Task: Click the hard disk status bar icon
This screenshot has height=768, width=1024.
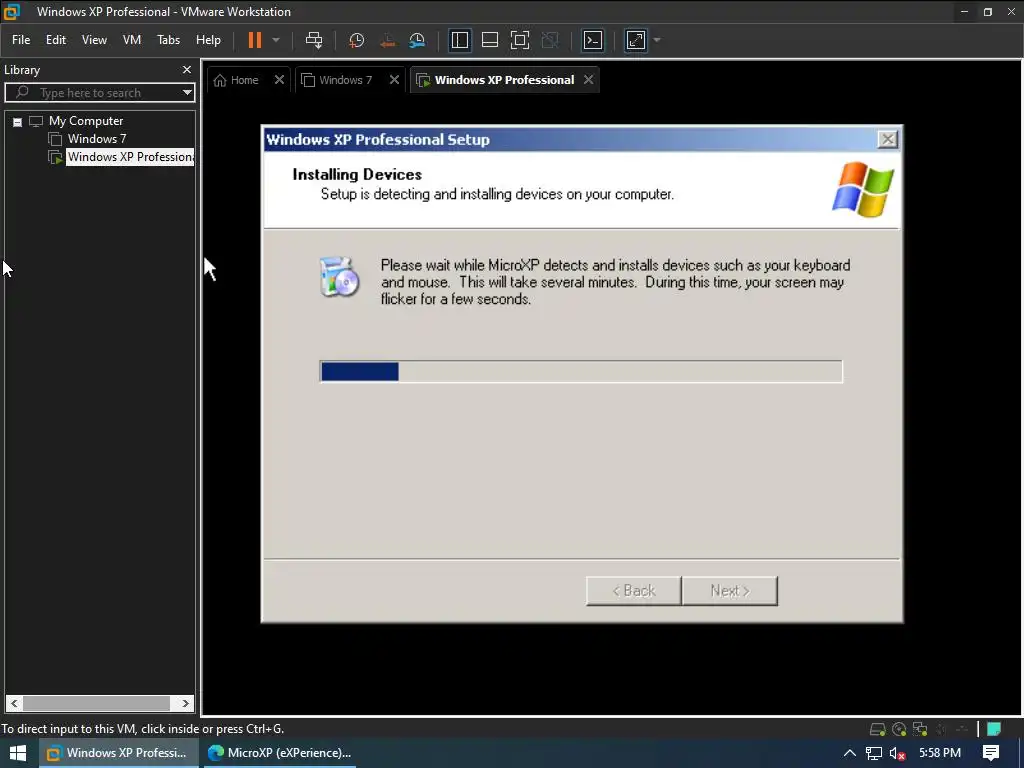Action: tap(878, 729)
